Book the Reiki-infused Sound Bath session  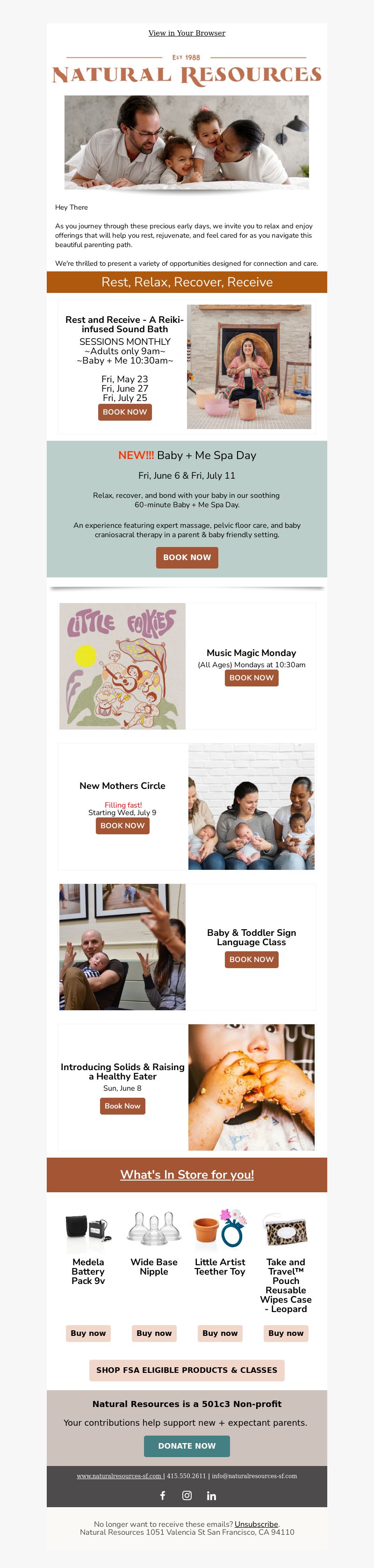(125, 412)
